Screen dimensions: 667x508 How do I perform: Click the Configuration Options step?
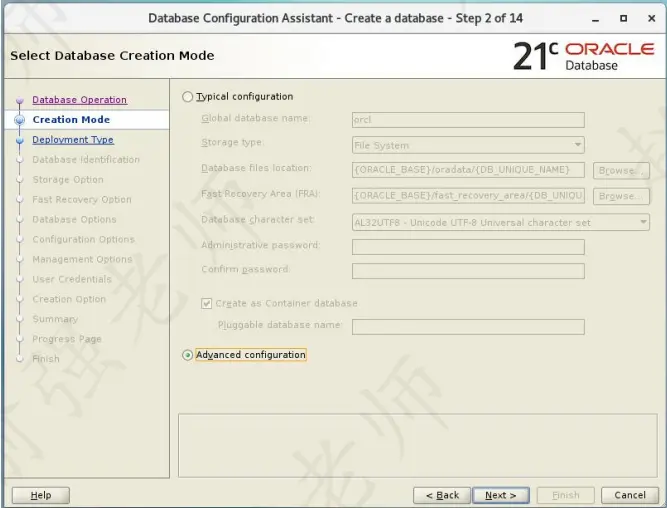83,240
